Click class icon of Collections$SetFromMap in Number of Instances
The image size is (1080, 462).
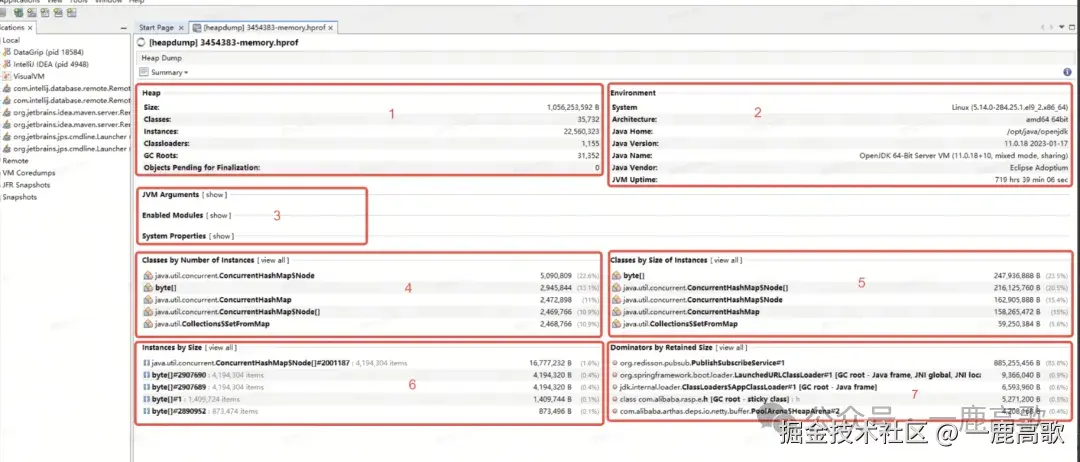coord(147,324)
